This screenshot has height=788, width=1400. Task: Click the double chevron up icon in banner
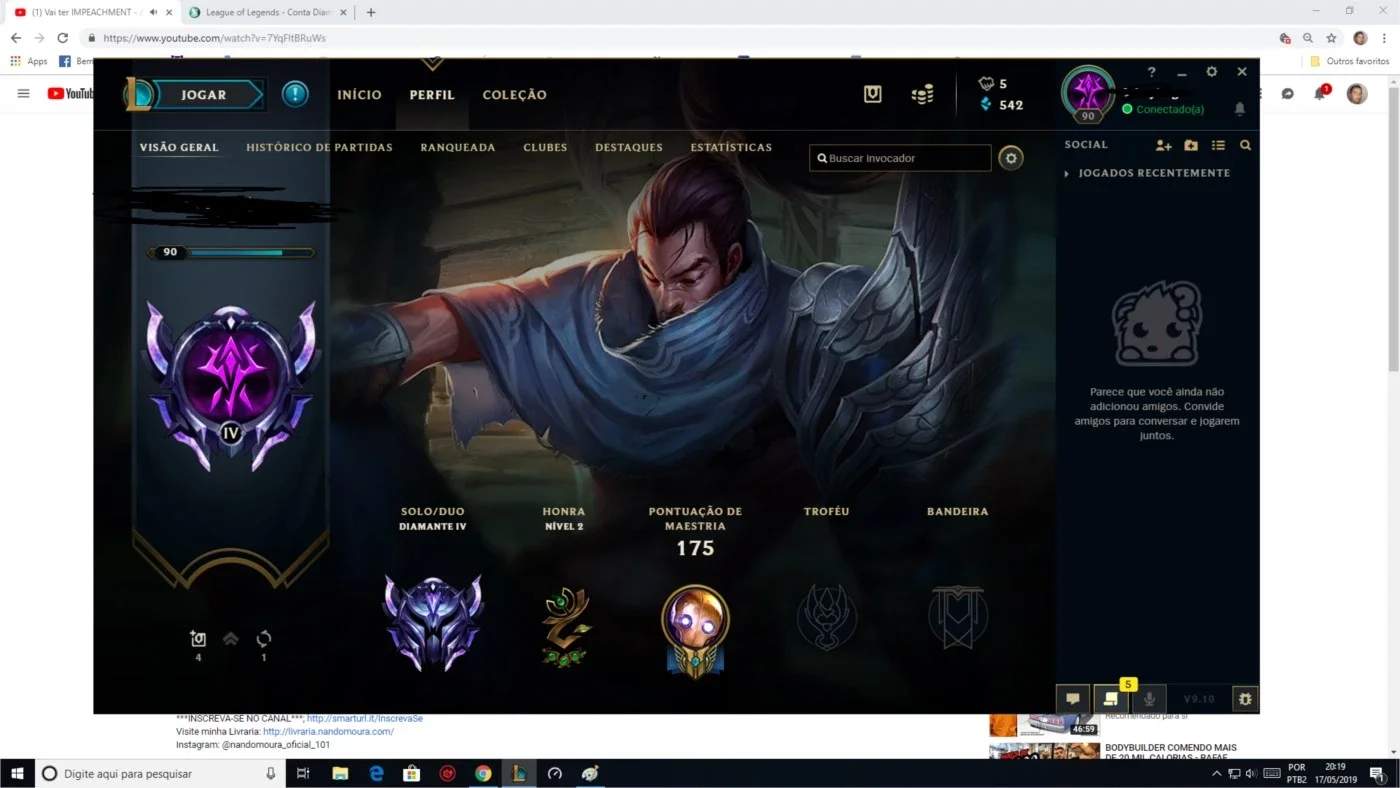231,639
